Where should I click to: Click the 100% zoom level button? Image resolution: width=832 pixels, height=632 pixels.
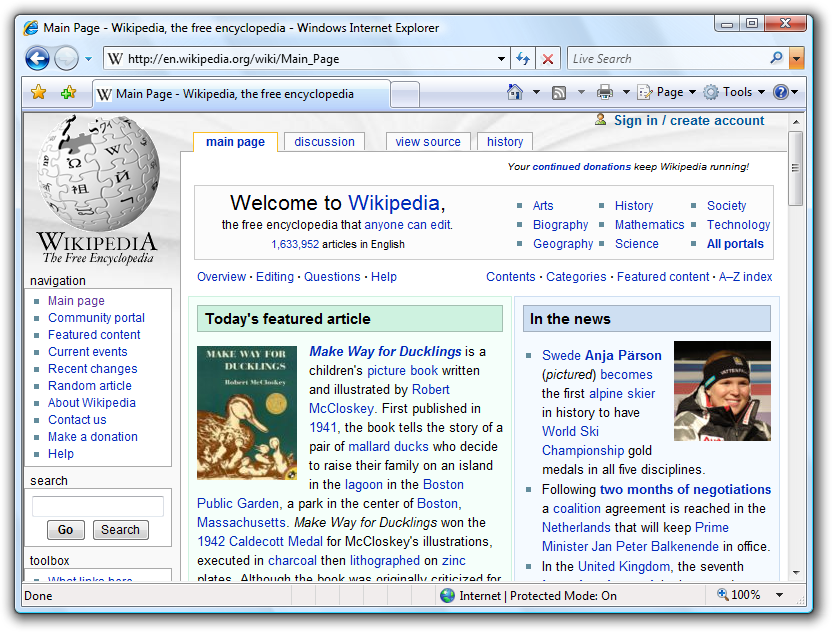click(739, 595)
